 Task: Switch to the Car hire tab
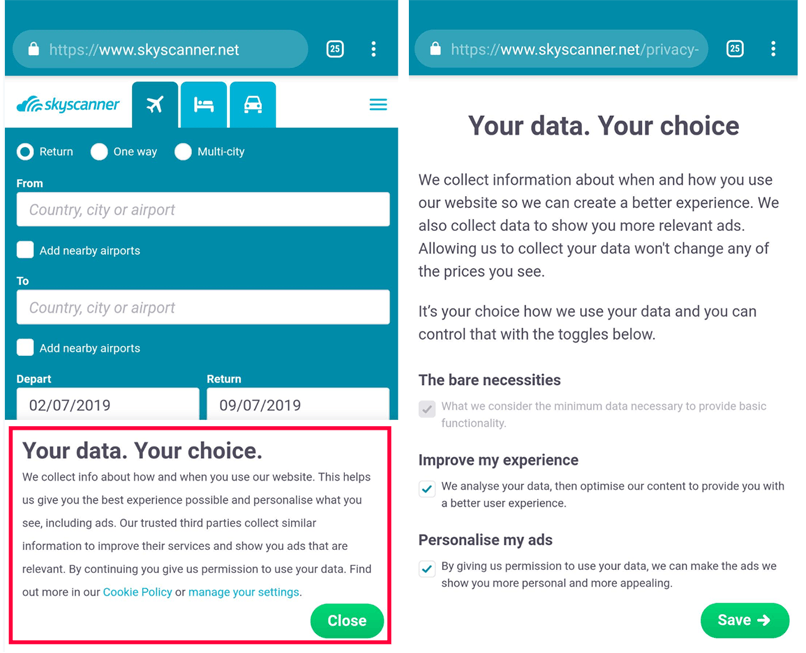click(x=253, y=105)
